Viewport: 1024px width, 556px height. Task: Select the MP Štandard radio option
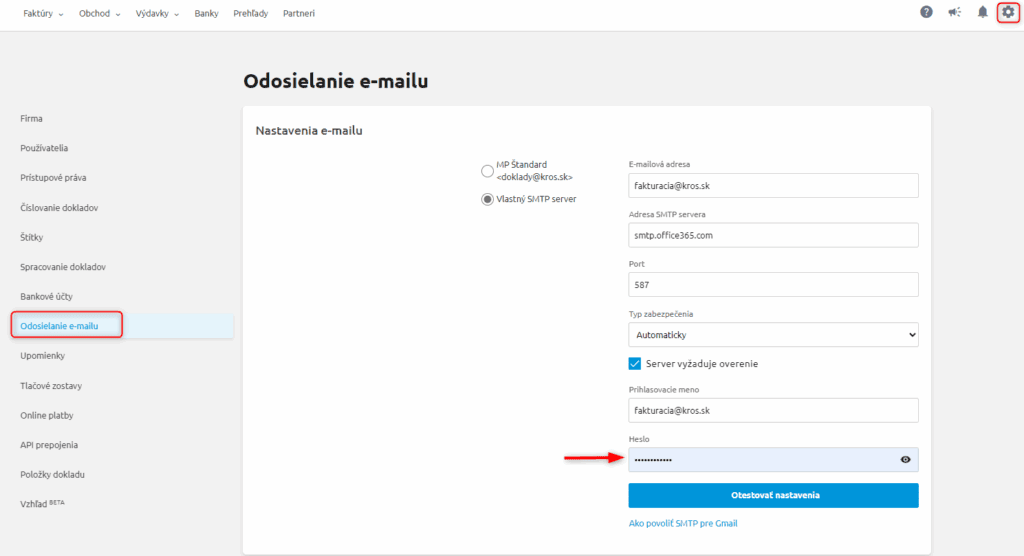point(487,170)
